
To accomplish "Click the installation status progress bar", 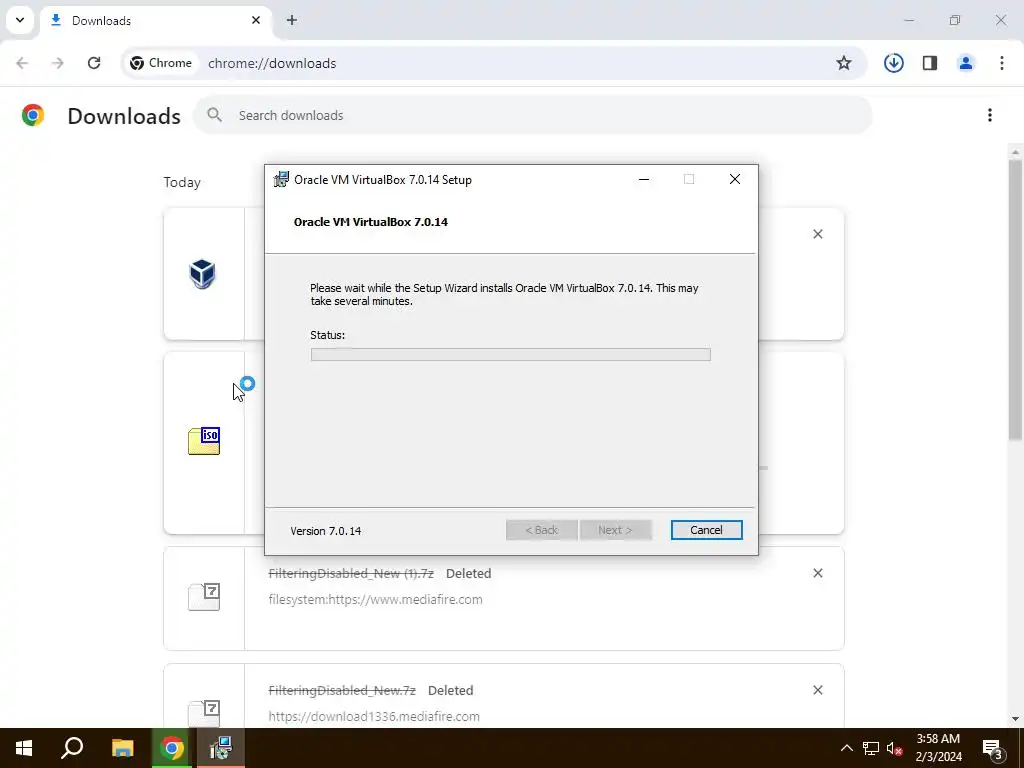I will (510, 355).
